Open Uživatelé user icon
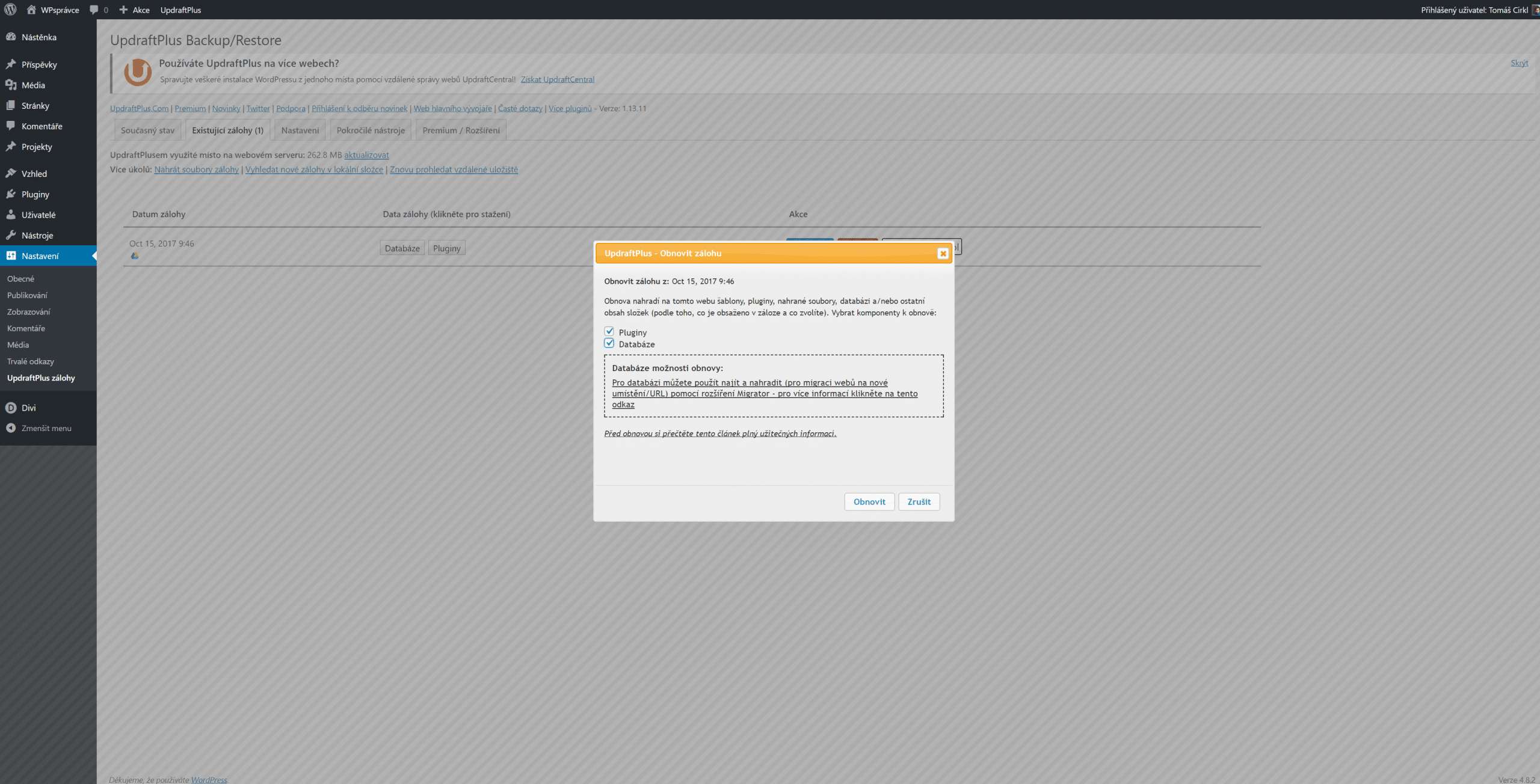The image size is (1540, 784). coord(11,214)
